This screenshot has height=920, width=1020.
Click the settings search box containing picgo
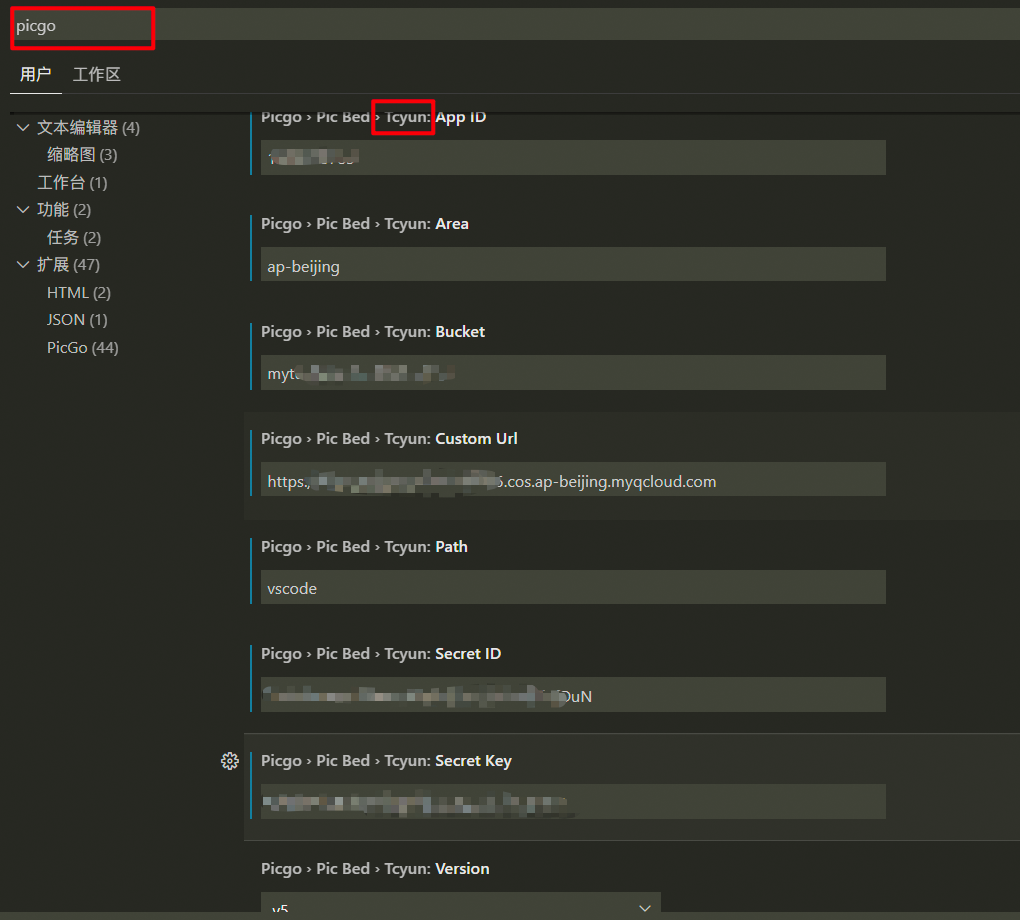515,25
